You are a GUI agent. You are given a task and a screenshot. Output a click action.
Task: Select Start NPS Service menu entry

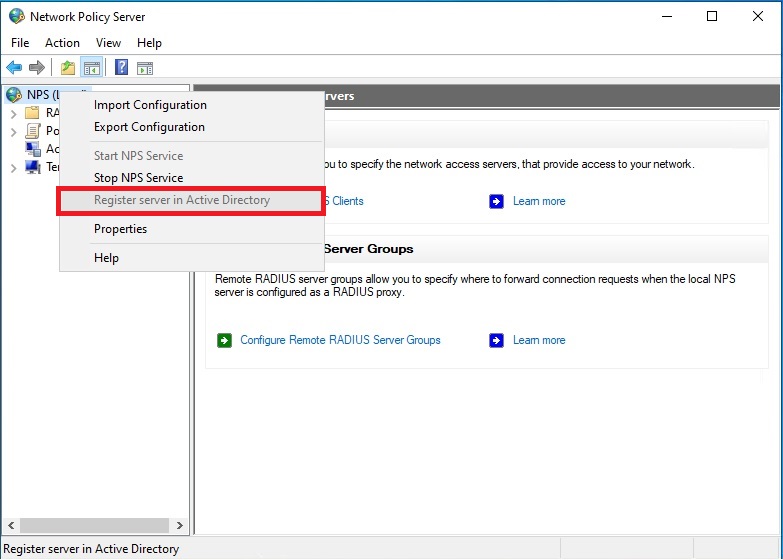pyautogui.click(x=192, y=156)
